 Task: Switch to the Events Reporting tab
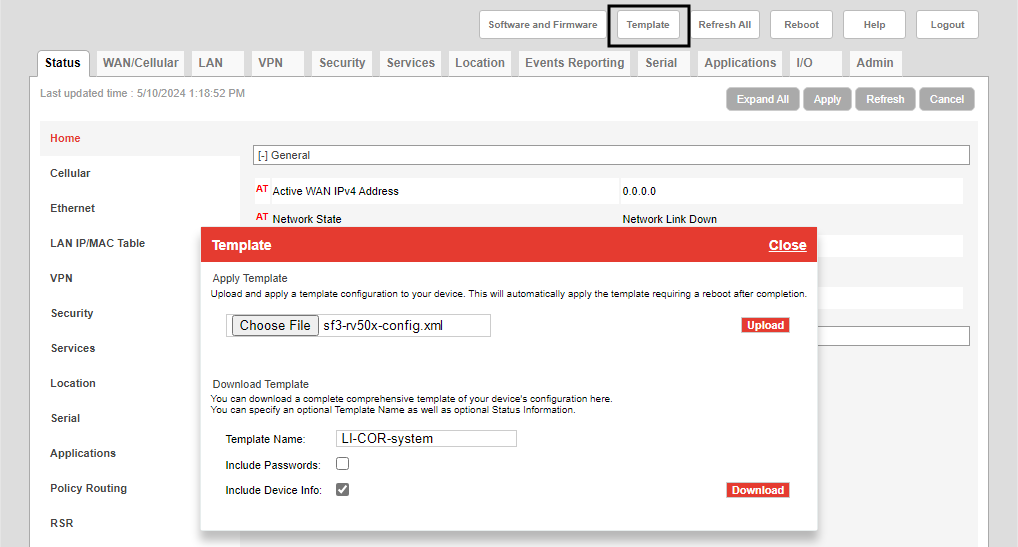[574, 63]
